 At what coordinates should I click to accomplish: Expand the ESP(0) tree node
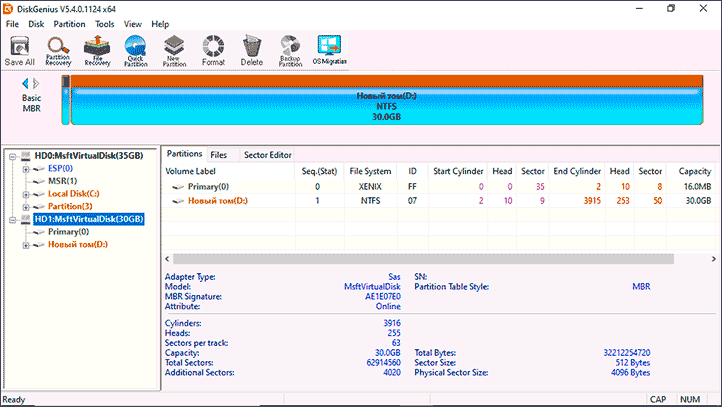click(26, 169)
